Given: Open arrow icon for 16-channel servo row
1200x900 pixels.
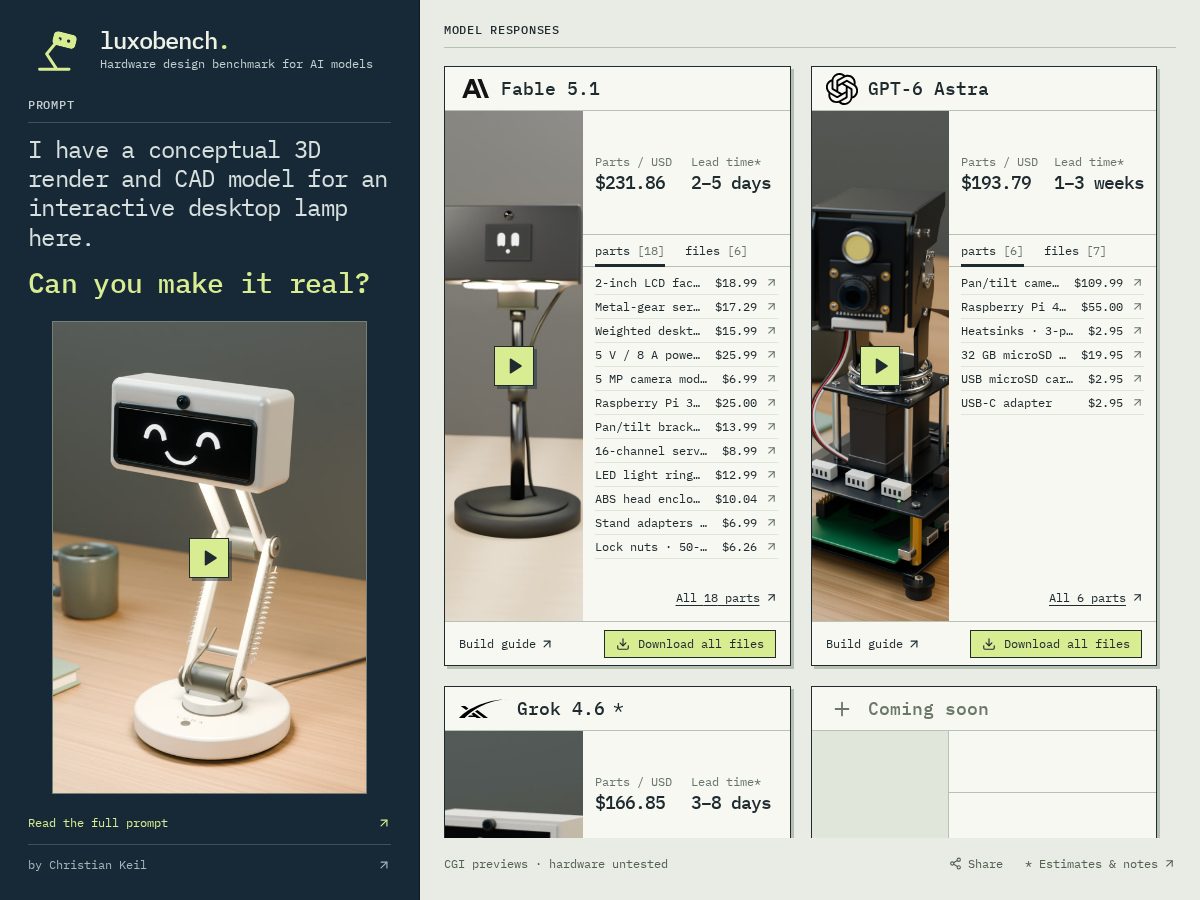Looking at the screenshot, I should [x=771, y=451].
